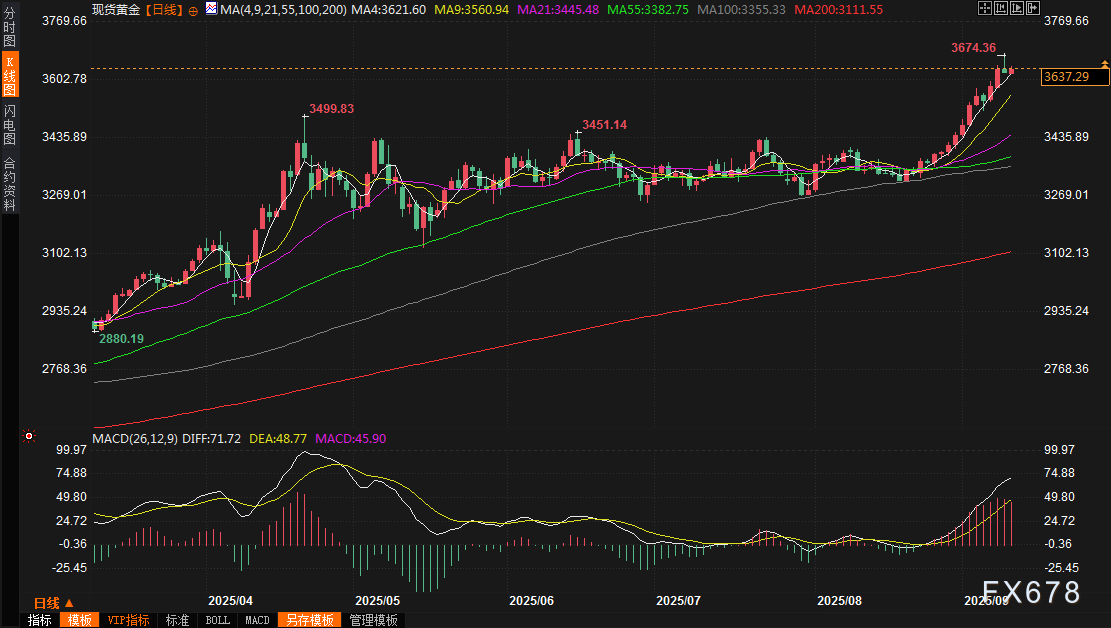Click the orange up-arrow marker above price tag
The height and width of the screenshot is (628, 1111).
pyautogui.click(x=1104, y=64)
